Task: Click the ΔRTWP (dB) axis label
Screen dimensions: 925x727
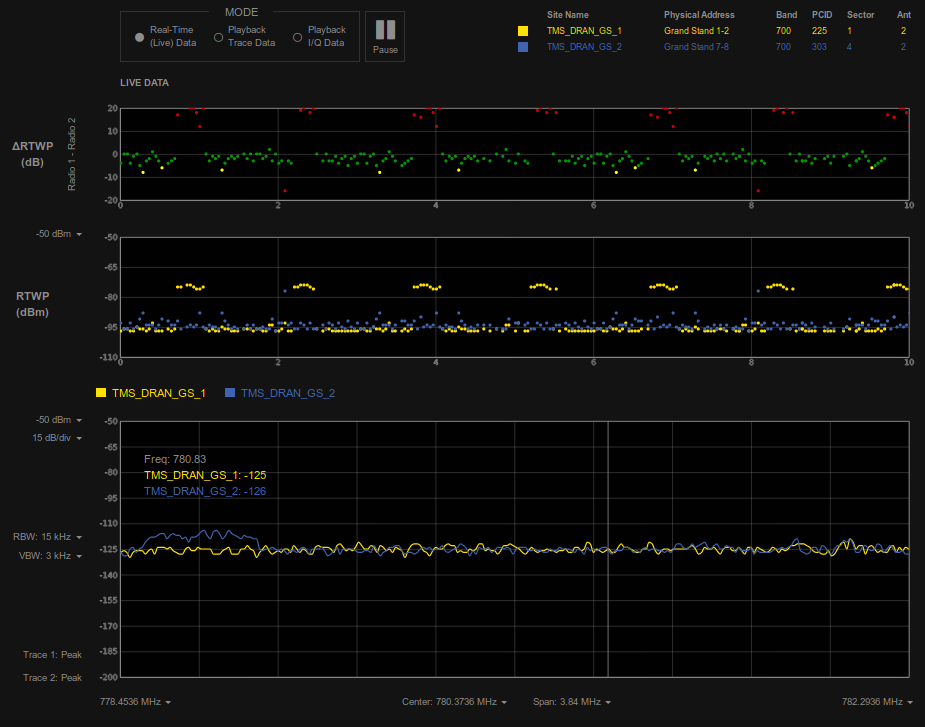Action: [32, 154]
